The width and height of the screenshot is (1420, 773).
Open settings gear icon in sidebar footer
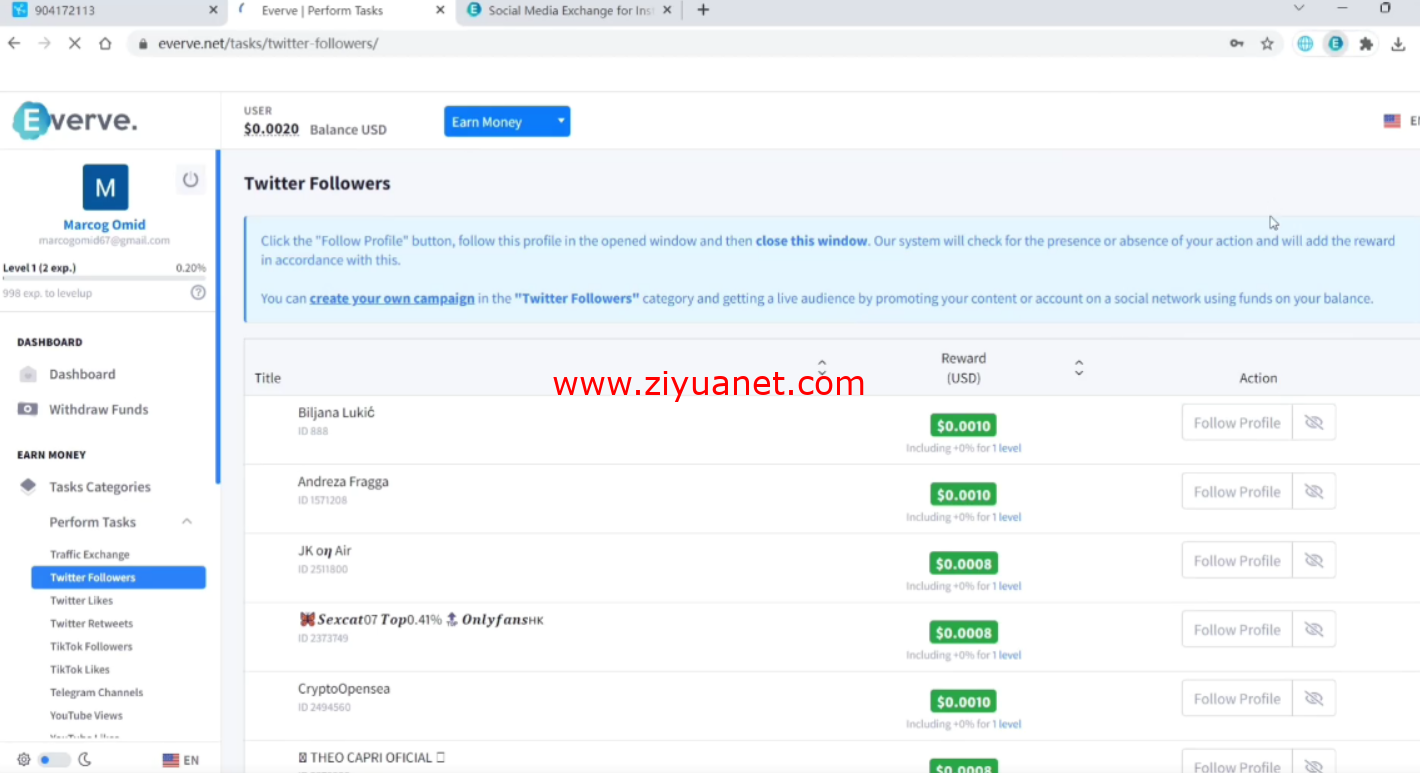click(x=24, y=760)
